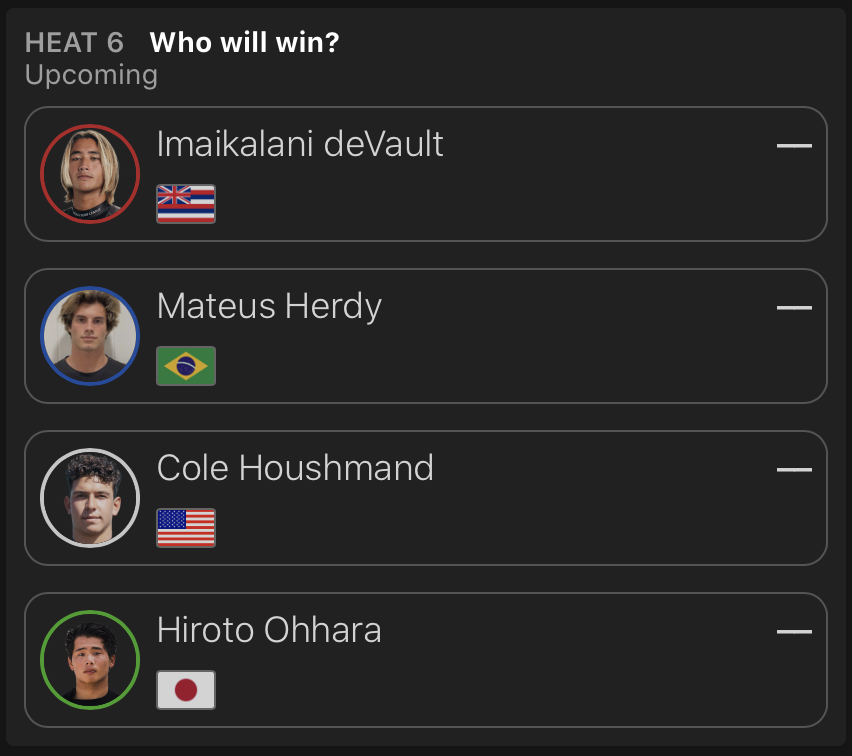Click the dash beside Imaikalani deVault
The width and height of the screenshot is (852, 756).
tap(794, 146)
